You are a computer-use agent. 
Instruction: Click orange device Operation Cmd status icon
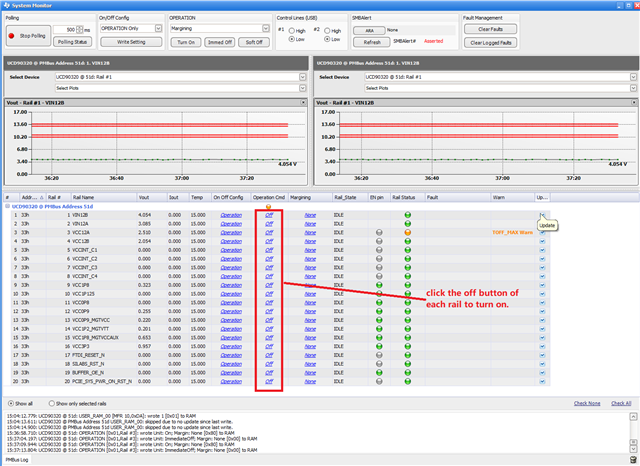268,207
